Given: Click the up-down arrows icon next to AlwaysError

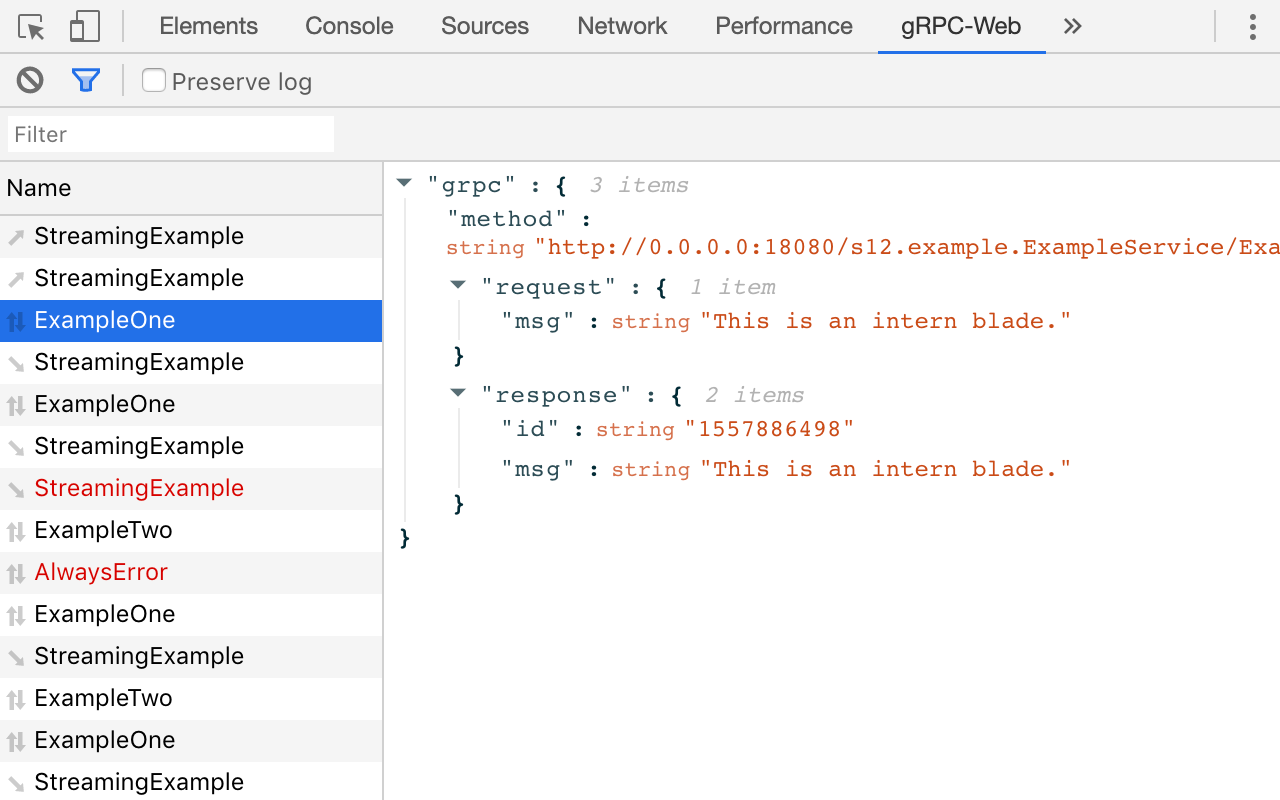Looking at the screenshot, I should (17, 572).
